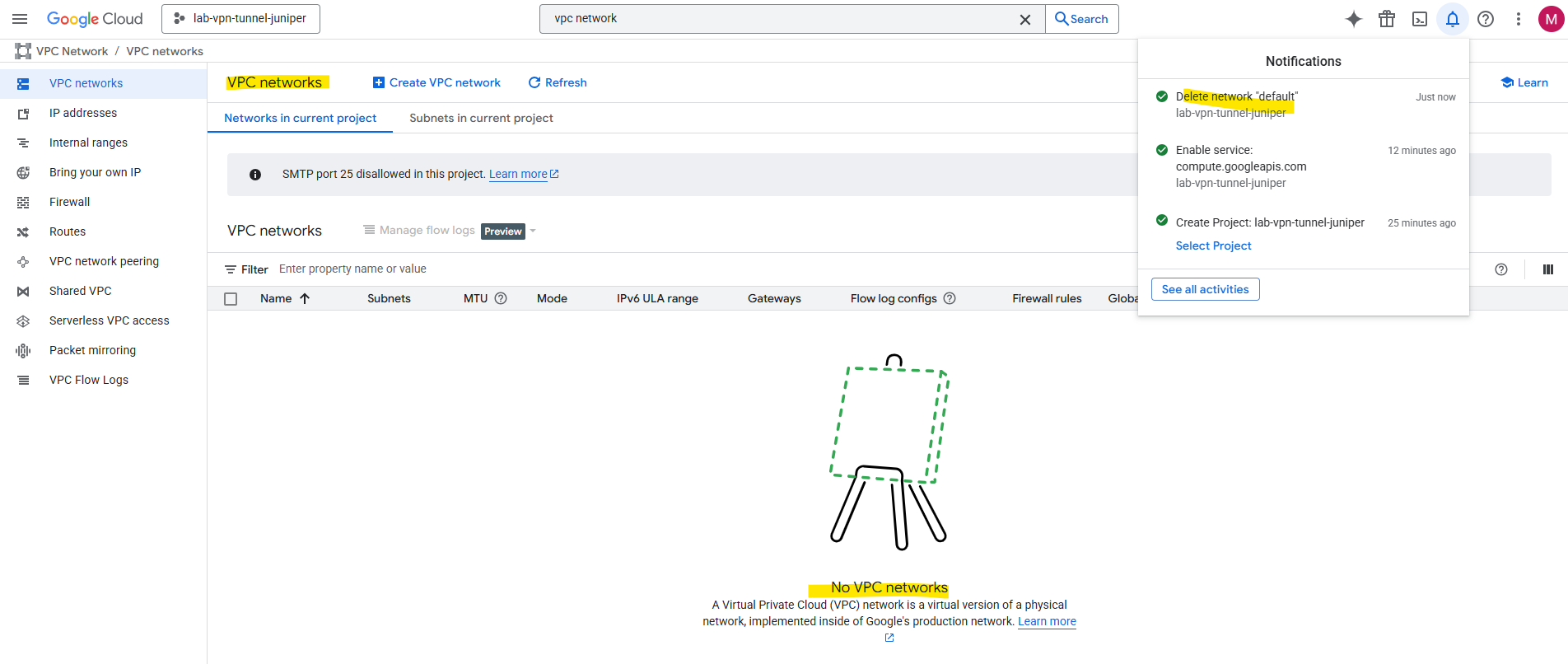This screenshot has width=1568, height=664.
Task: Open VPC Flow Logs in the sidebar
Action: 103,380
